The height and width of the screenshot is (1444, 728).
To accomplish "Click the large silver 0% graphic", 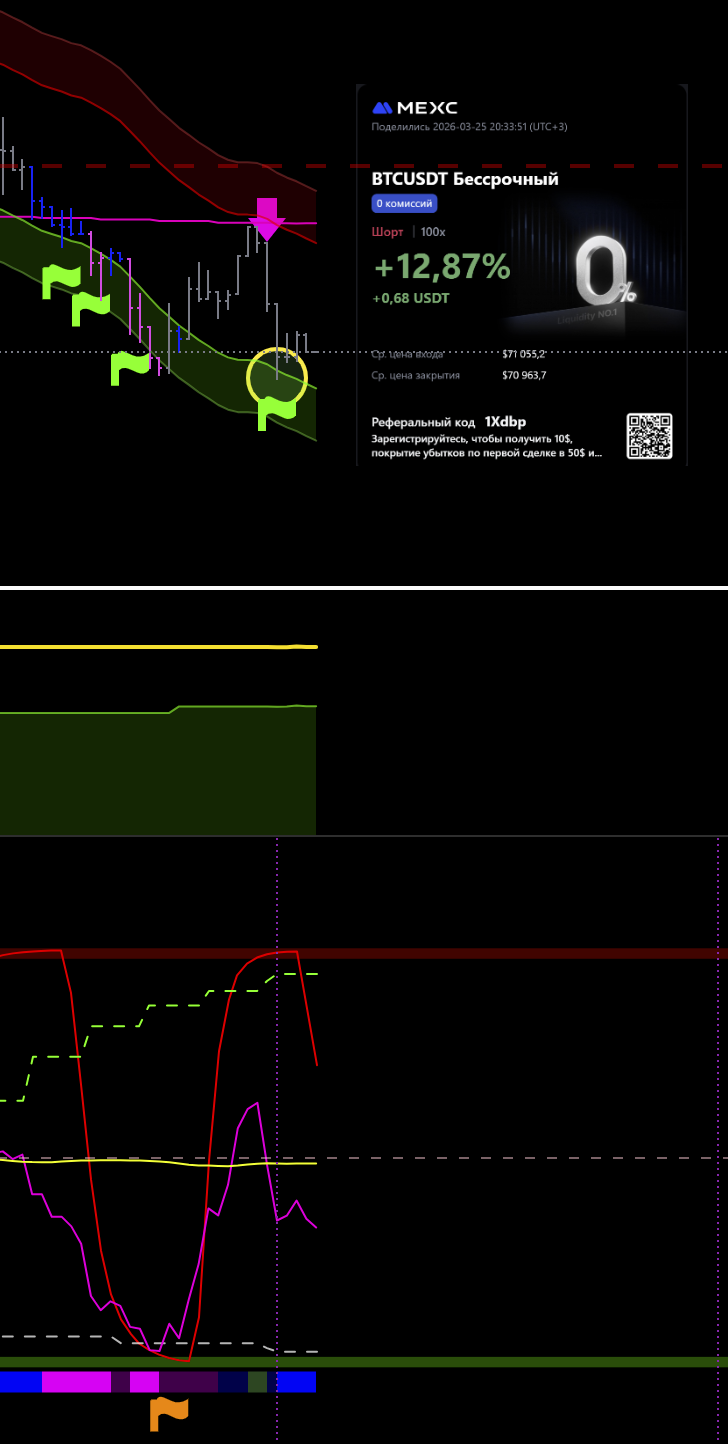I will click(604, 274).
